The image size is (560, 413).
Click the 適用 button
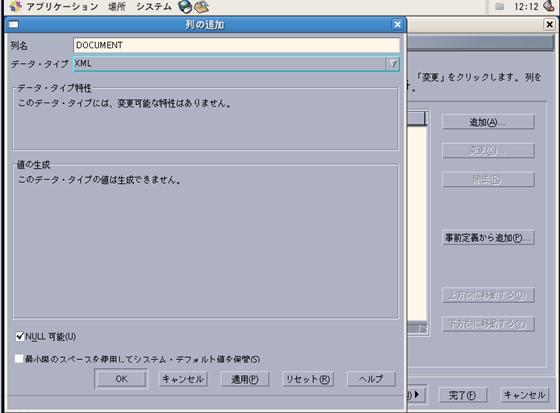point(245,379)
